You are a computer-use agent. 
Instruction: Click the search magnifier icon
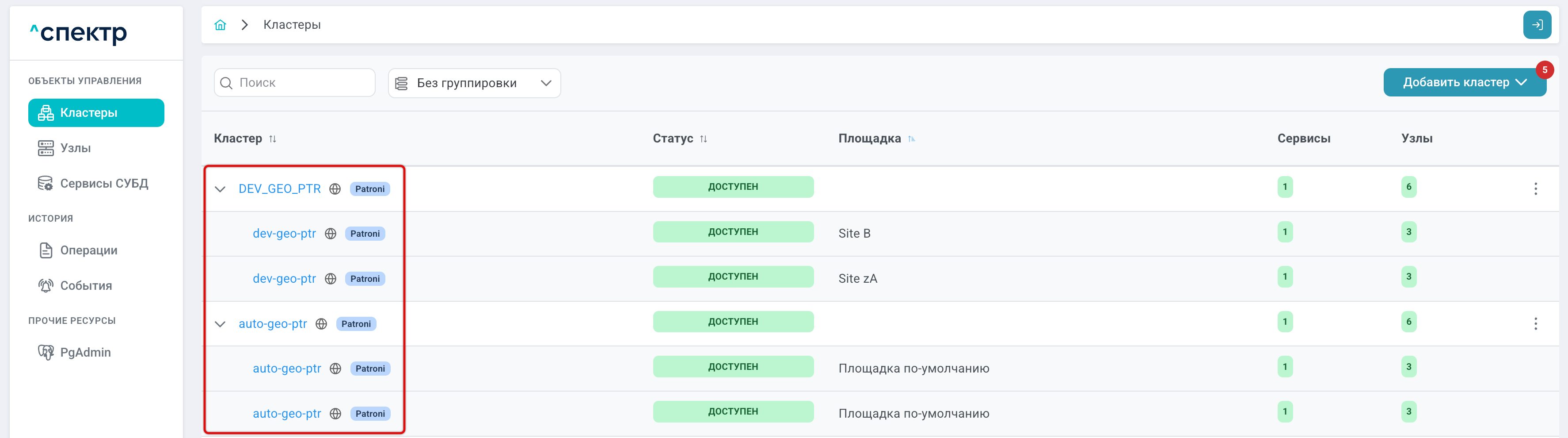(226, 83)
